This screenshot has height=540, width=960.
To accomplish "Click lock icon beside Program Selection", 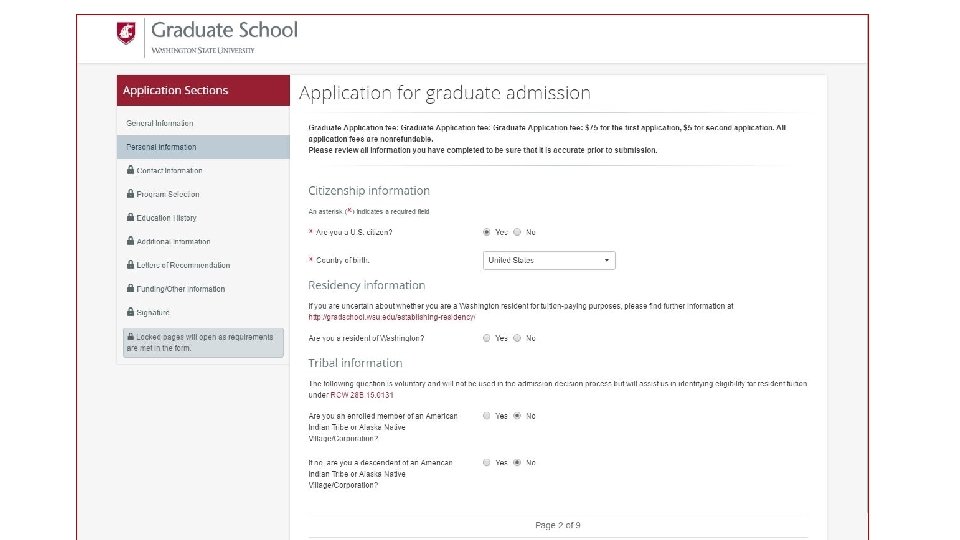I will (131, 194).
